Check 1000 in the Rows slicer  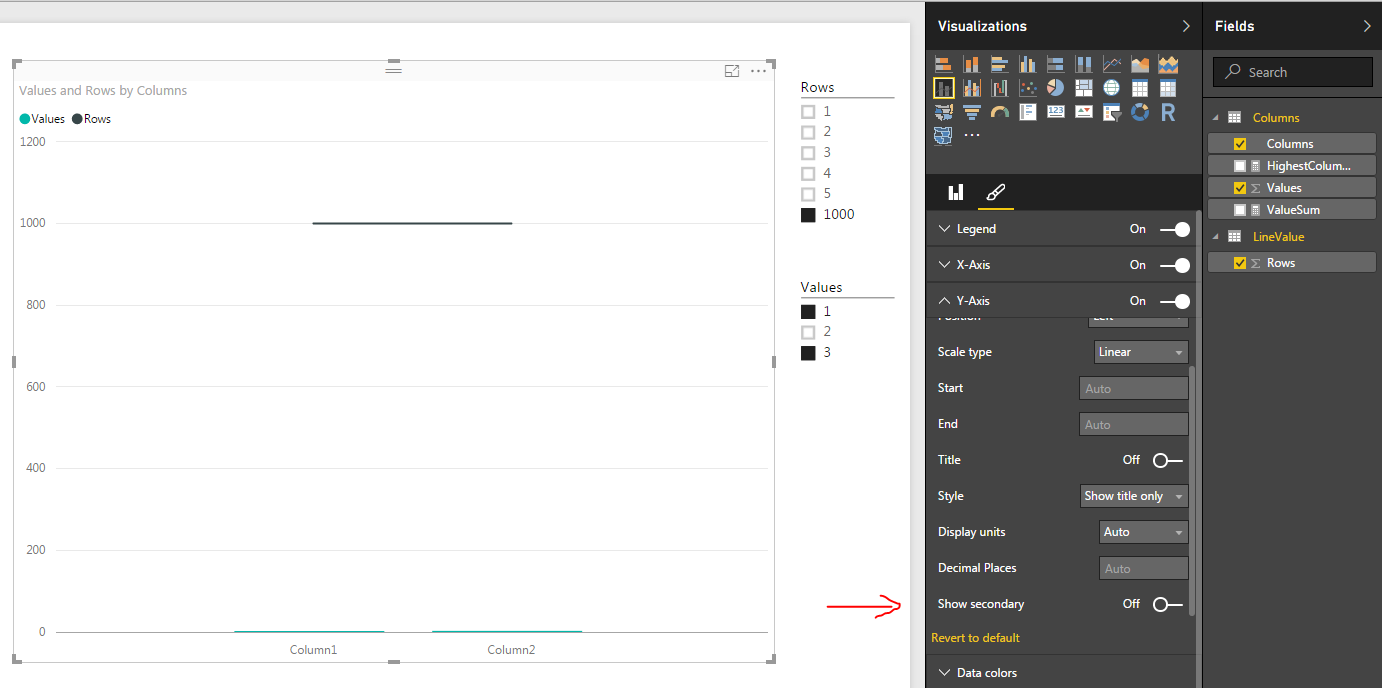pos(808,215)
